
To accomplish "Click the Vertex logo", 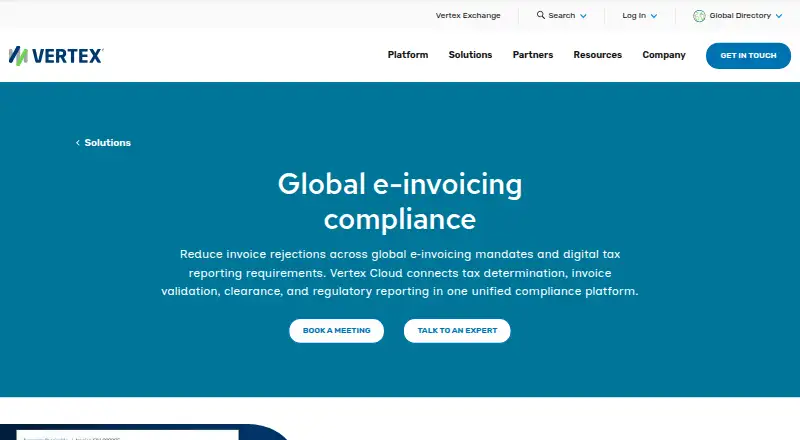I will click(x=56, y=56).
